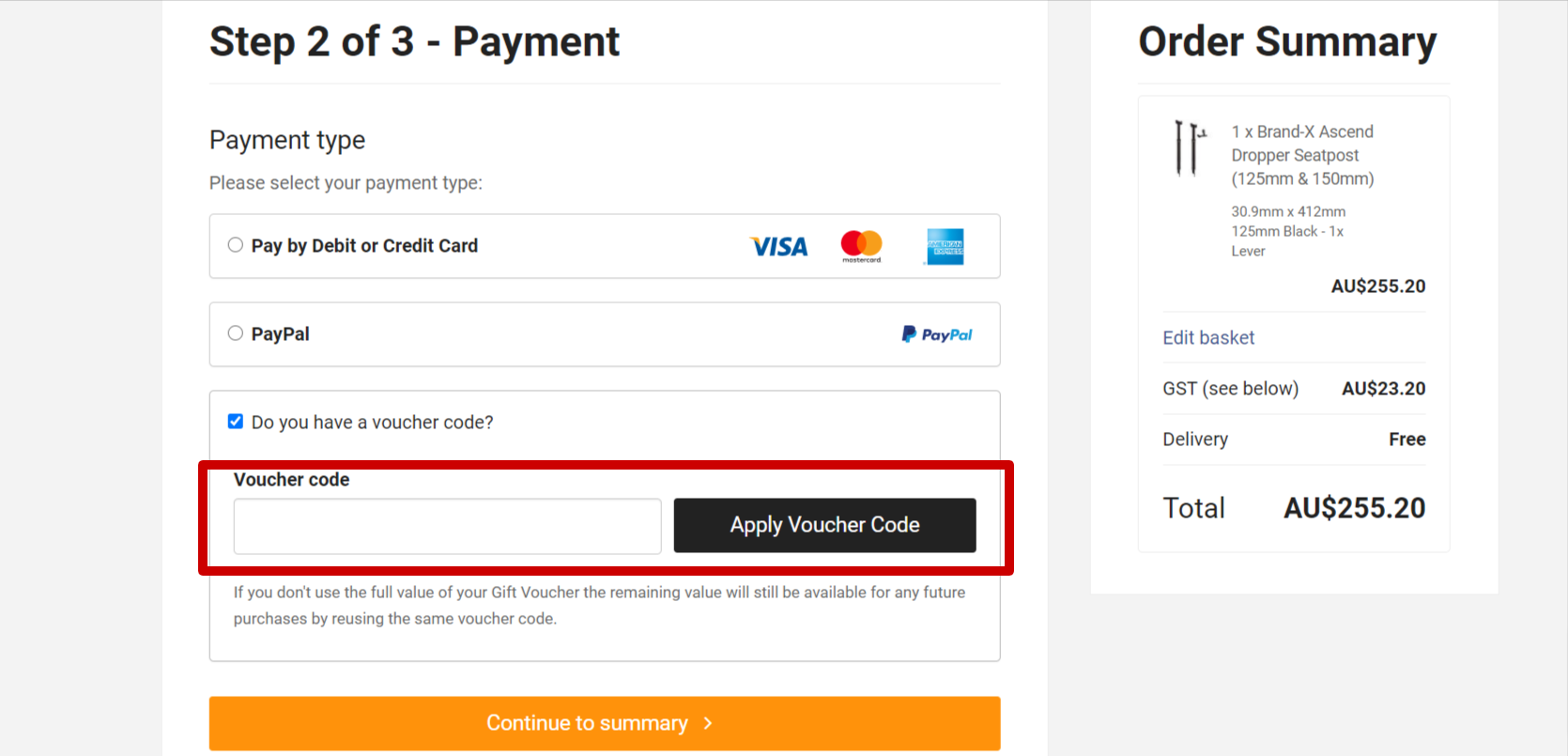Screen dimensions: 1568x756
Task: Uncheck 'Do you have a voucher code?'
Action: (x=235, y=421)
